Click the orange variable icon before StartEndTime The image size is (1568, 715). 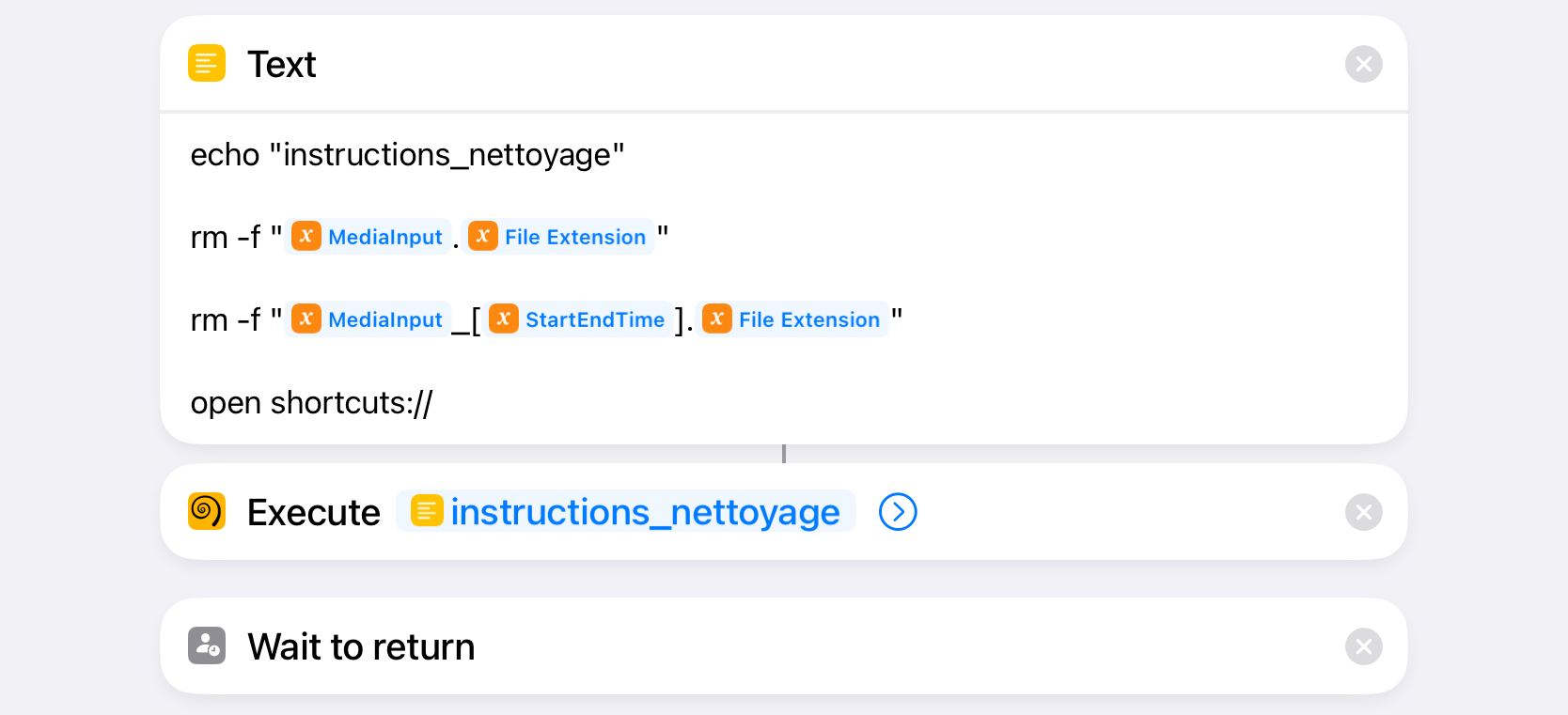point(504,319)
